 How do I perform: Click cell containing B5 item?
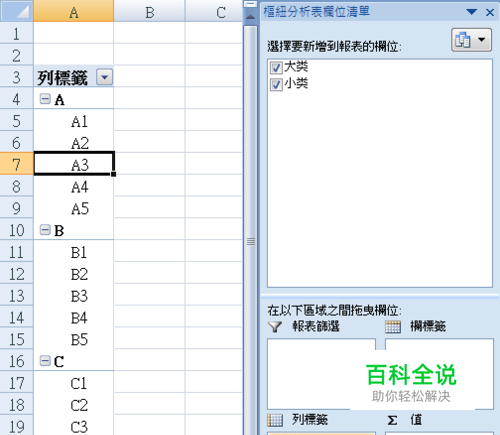[x=73, y=339]
